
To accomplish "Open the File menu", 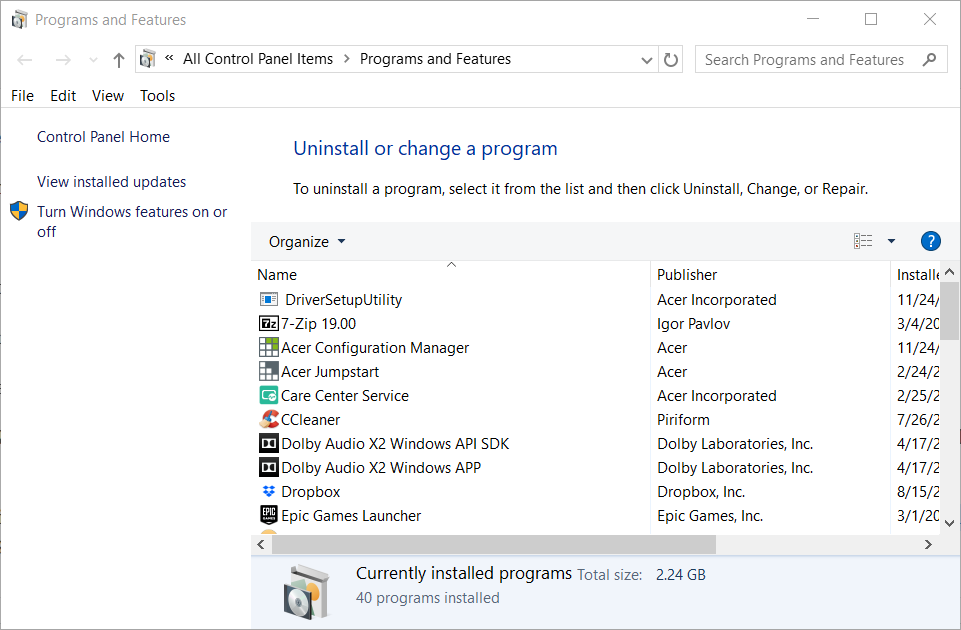I will [x=22, y=96].
